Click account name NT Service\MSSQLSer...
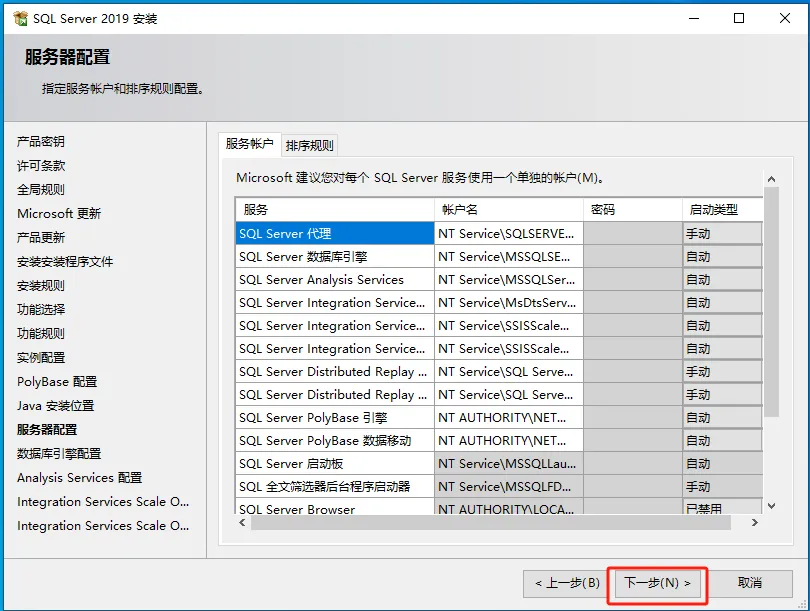The image size is (810, 611). tap(509, 280)
